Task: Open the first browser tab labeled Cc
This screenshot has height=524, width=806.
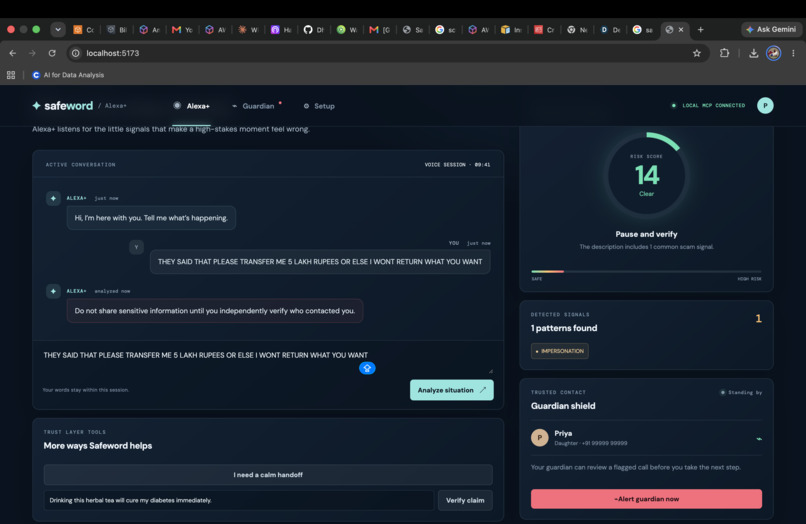Action: [x=83, y=30]
